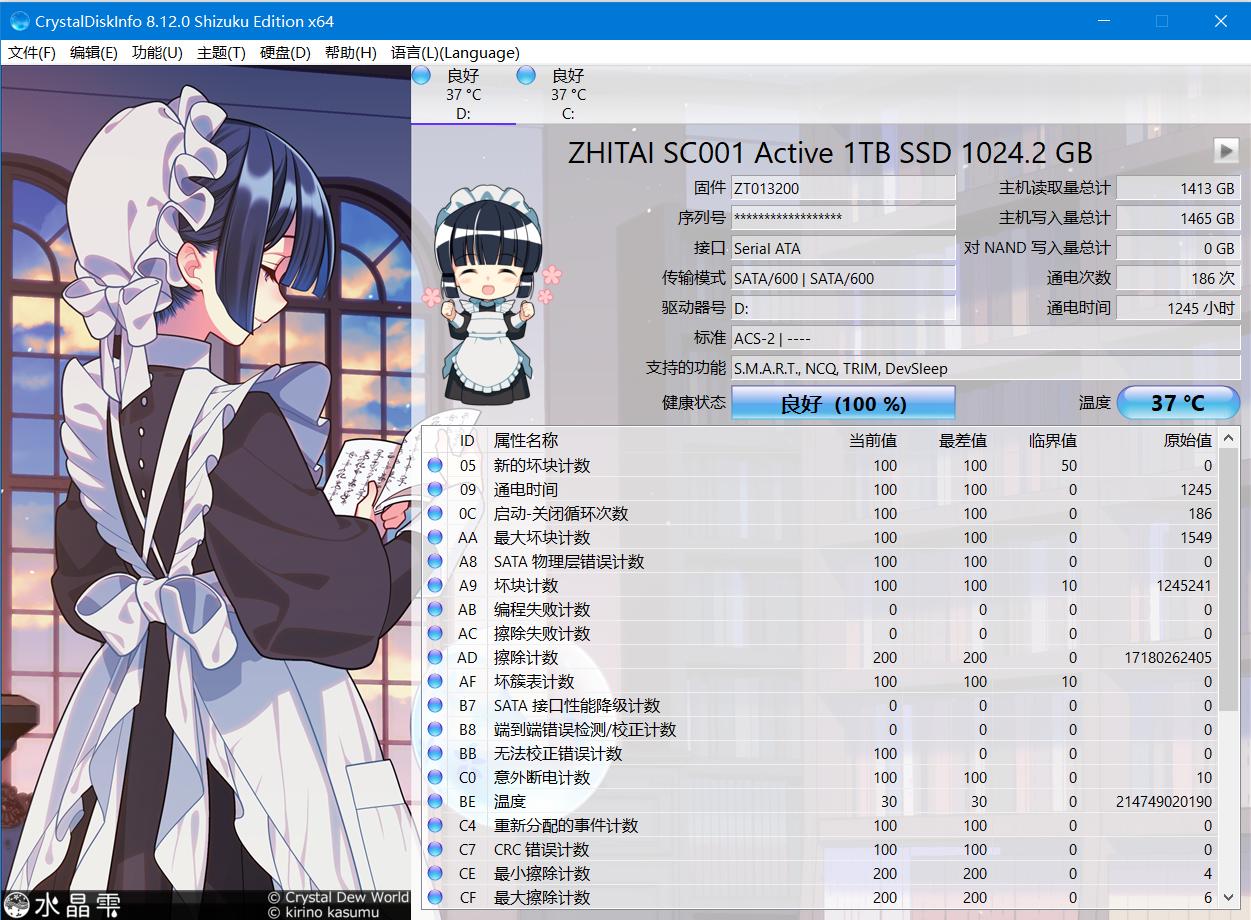
Task: Click status orb for 05 新的坏块计数
Action: [435, 465]
